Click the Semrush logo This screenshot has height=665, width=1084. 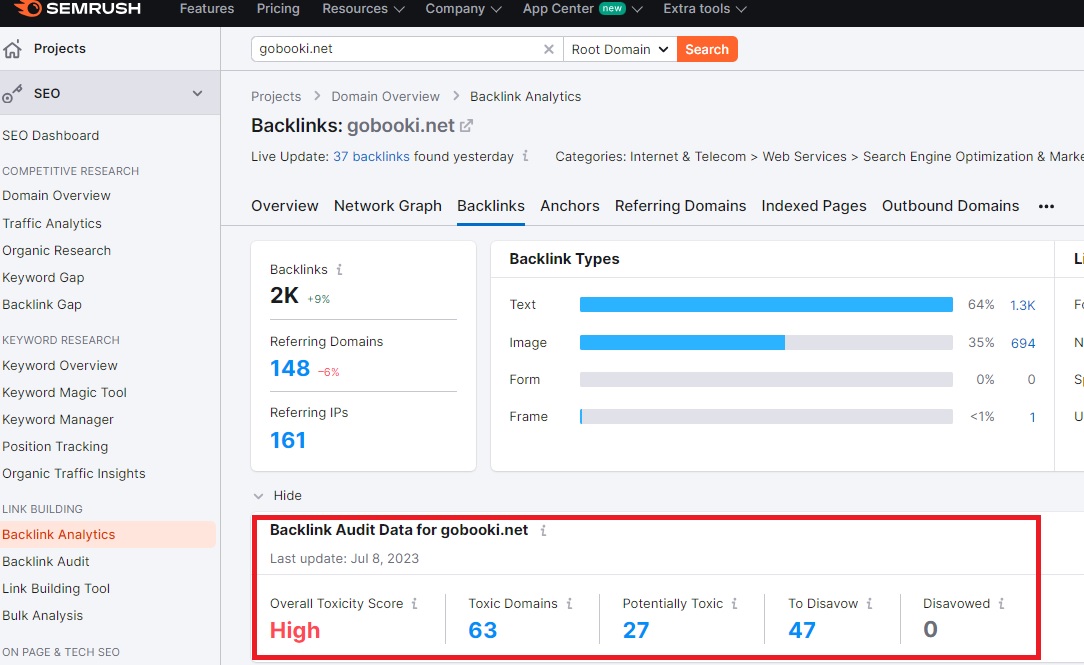pos(77,8)
